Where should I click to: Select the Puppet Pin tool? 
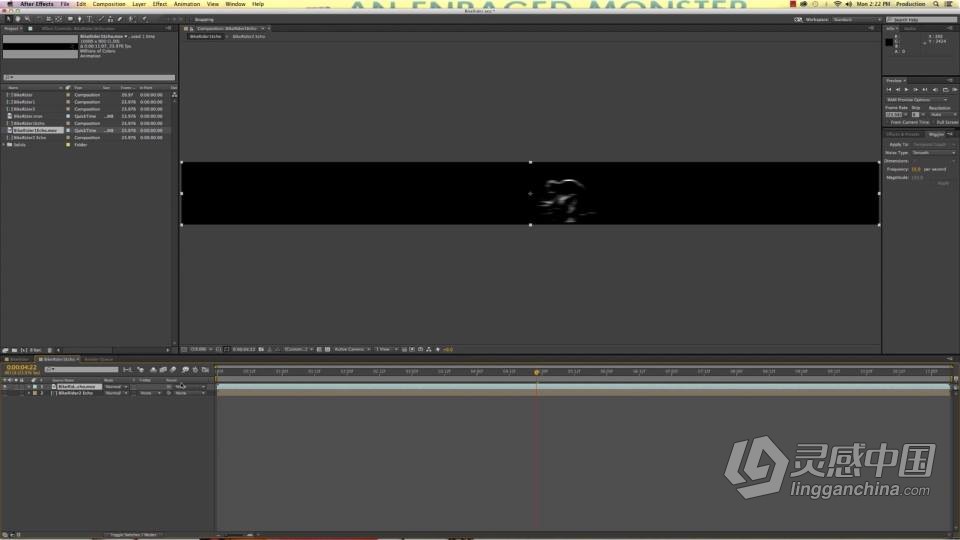point(144,19)
